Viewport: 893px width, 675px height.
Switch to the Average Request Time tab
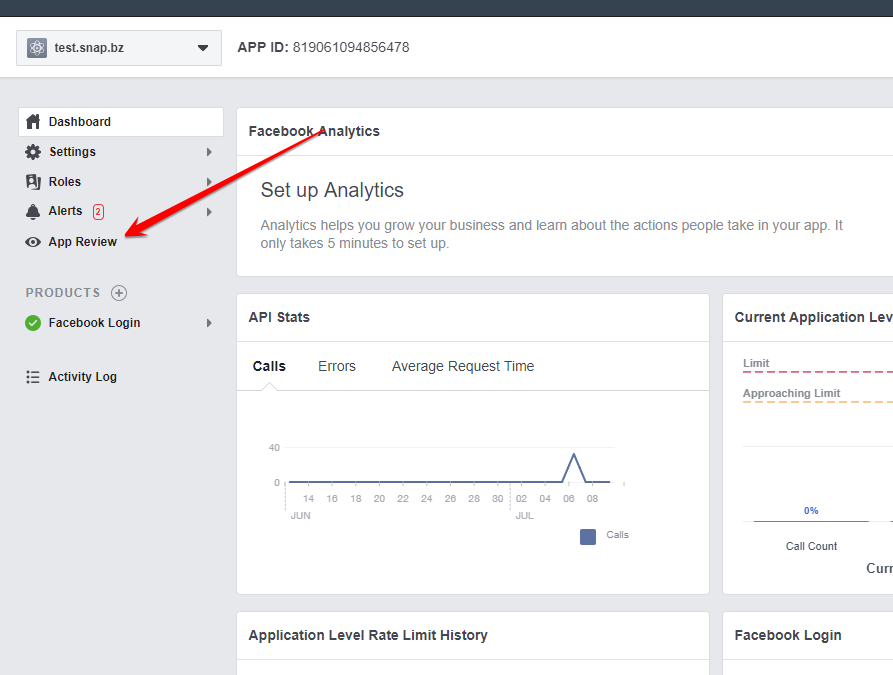(x=462, y=366)
